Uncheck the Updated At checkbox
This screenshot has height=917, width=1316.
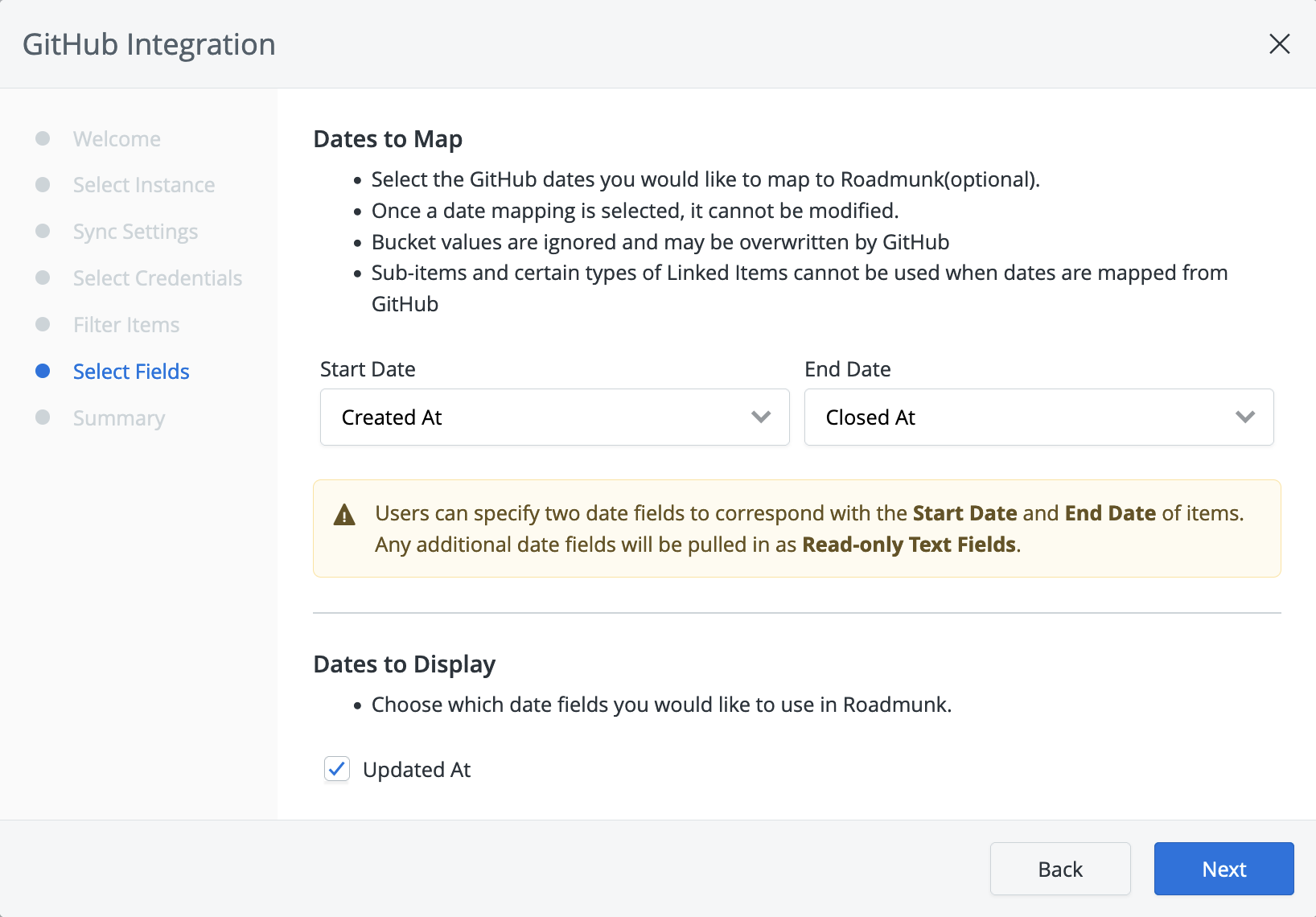coord(337,769)
